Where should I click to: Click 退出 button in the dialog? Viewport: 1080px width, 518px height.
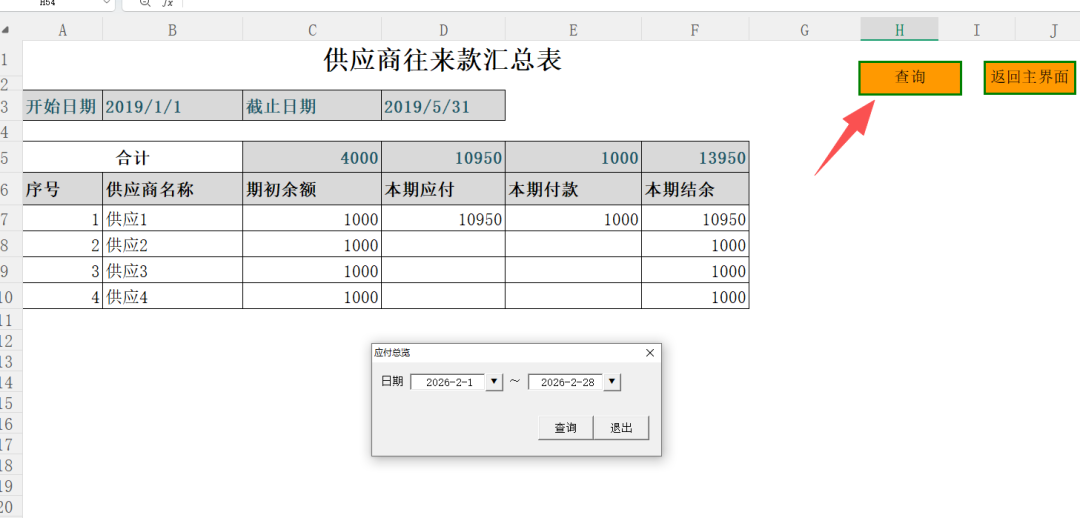[x=621, y=428]
